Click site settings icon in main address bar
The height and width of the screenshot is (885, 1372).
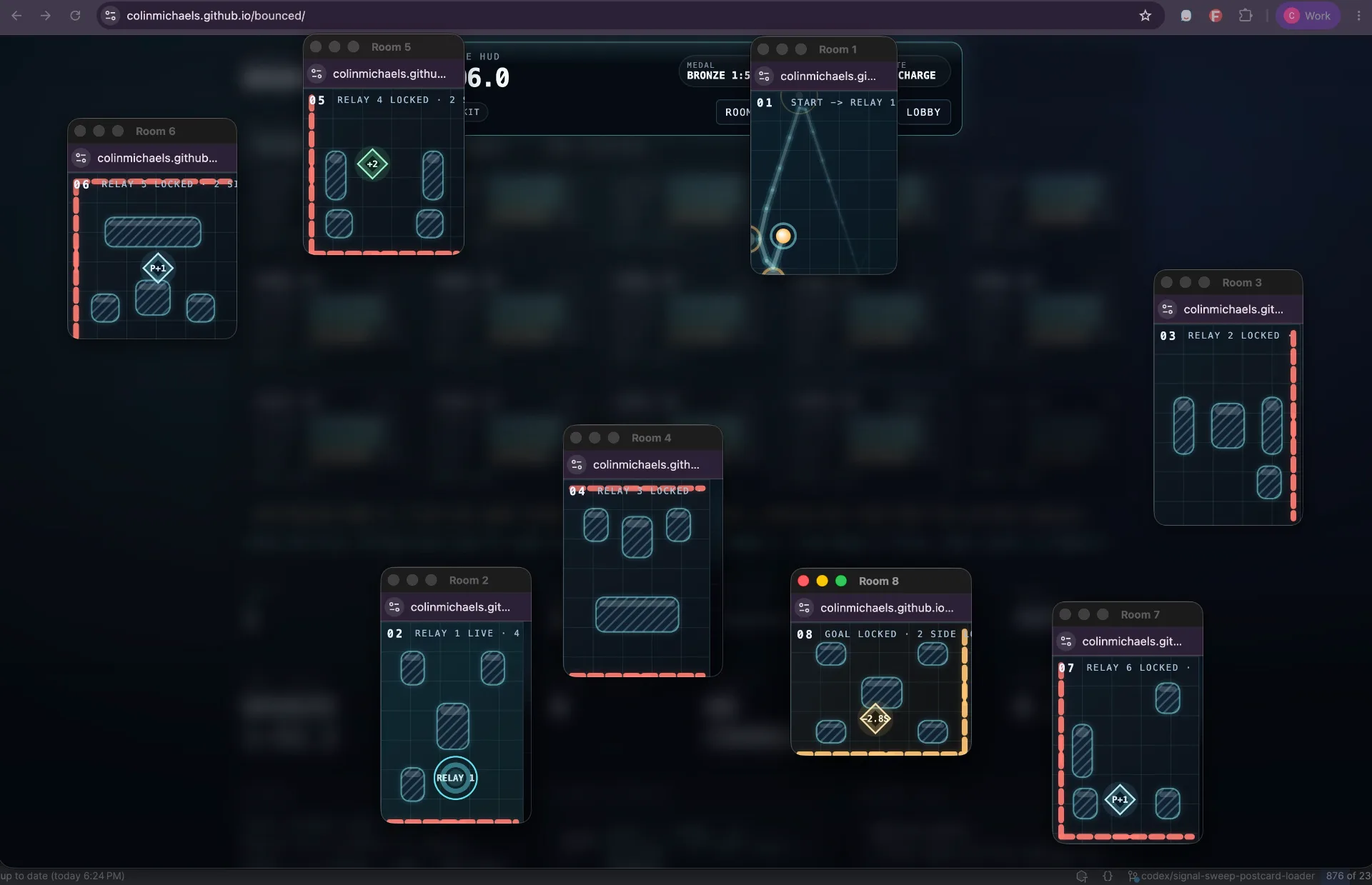pyautogui.click(x=111, y=16)
